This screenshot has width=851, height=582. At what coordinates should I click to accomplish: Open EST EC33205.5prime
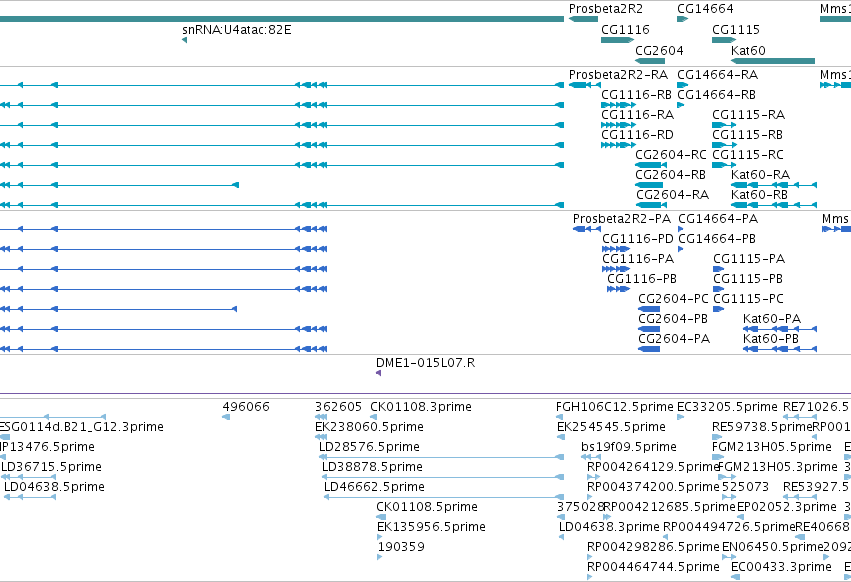(727, 407)
